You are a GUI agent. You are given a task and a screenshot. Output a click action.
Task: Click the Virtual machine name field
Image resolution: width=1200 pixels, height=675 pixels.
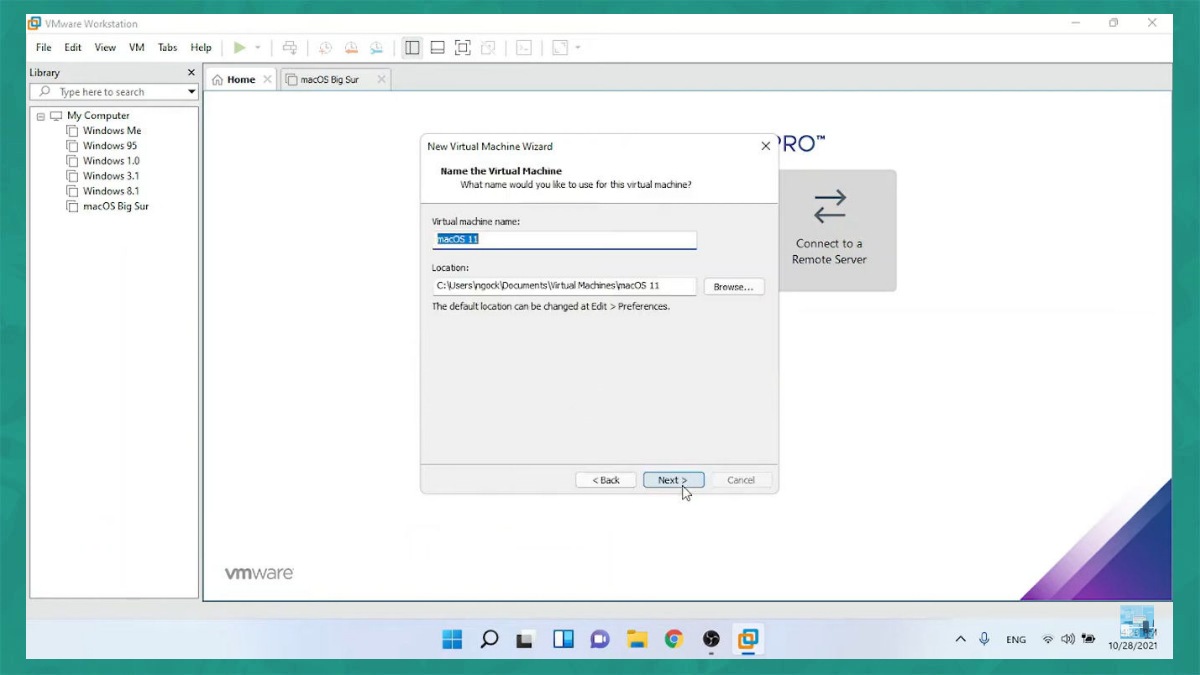click(x=564, y=240)
